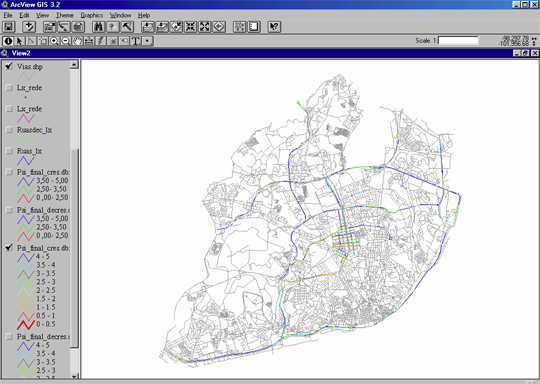The height and width of the screenshot is (384, 540).
Task: Open the Legend Editor toolbar icon
Action: pos(64,27)
